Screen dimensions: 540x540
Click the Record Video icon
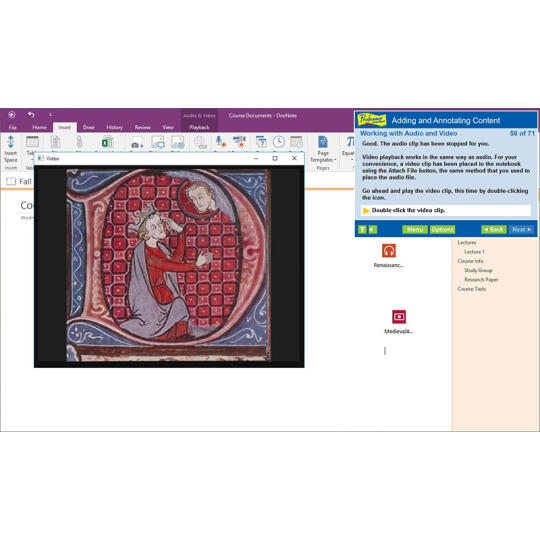240,142
